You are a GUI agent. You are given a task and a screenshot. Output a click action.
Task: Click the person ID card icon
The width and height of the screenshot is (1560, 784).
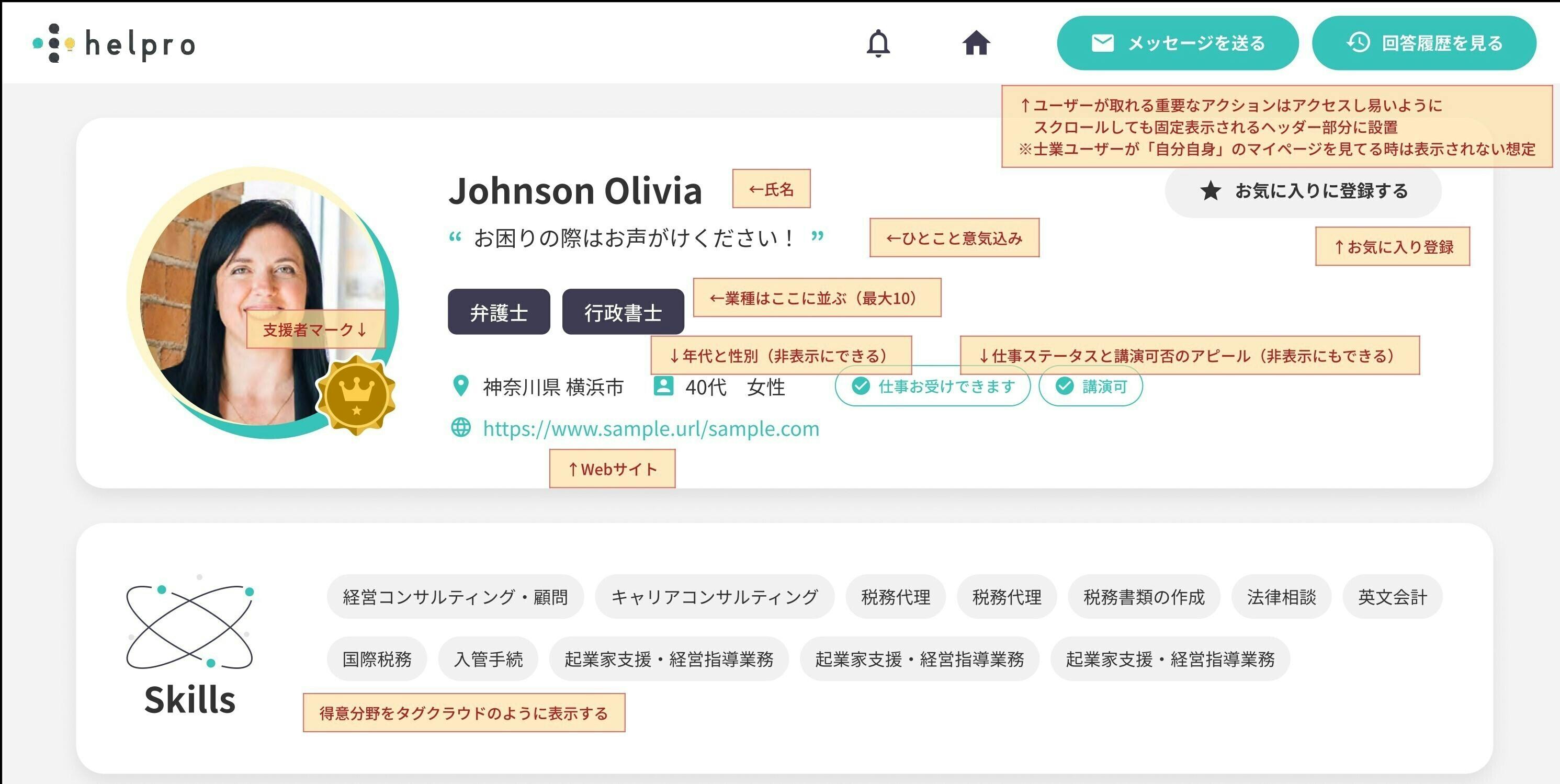click(663, 387)
